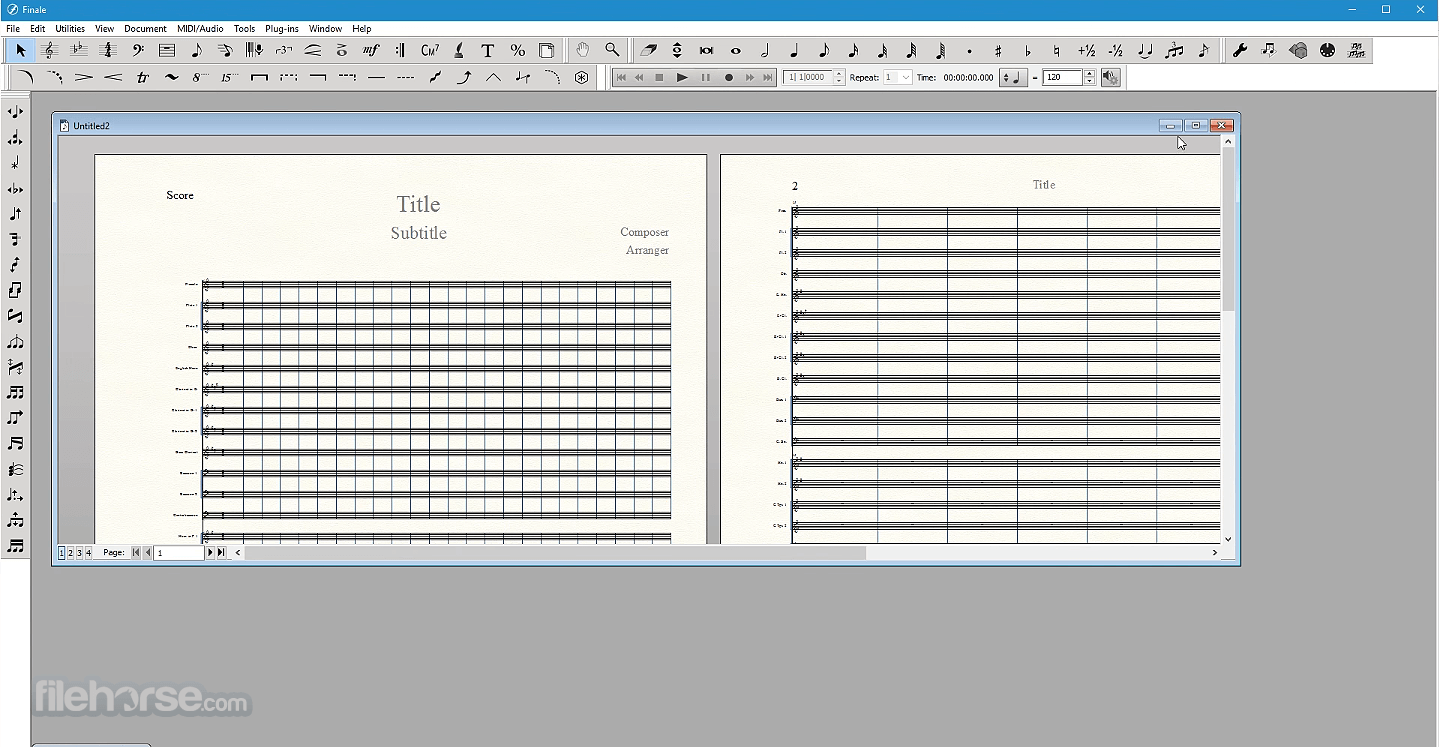Click the vertical scrollbar thumb of score

(1228, 229)
